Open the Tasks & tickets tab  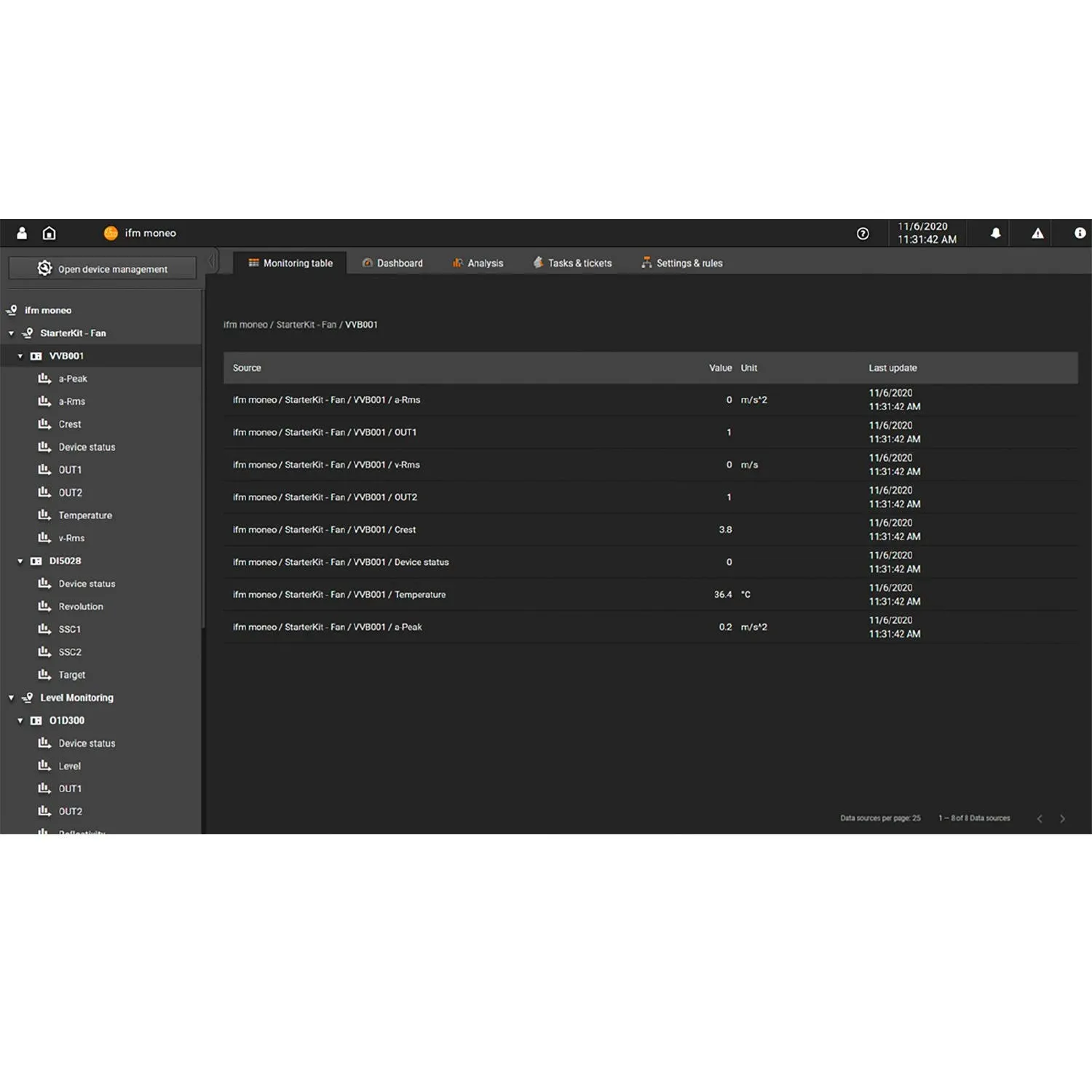pyautogui.click(x=572, y=264)
